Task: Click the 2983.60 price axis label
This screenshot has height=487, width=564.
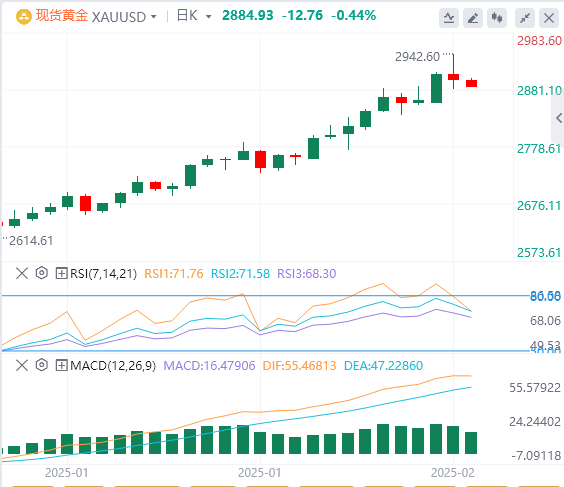Action: tap(539, 41)
